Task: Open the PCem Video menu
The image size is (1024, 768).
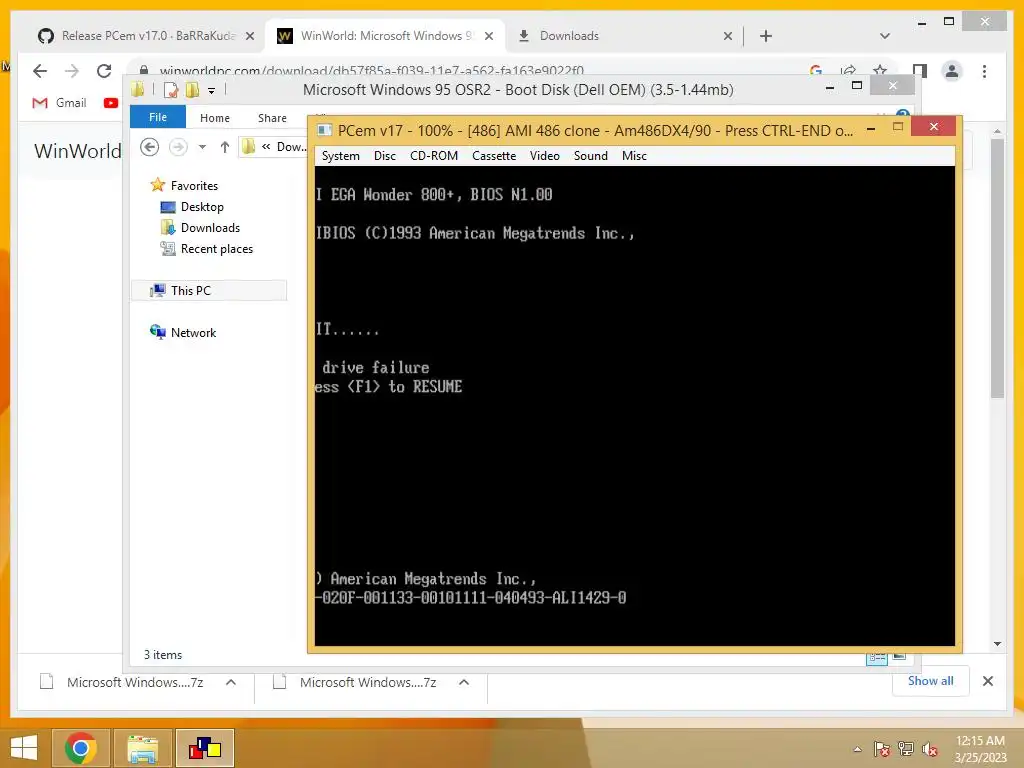Action: (x=544, y=155)
